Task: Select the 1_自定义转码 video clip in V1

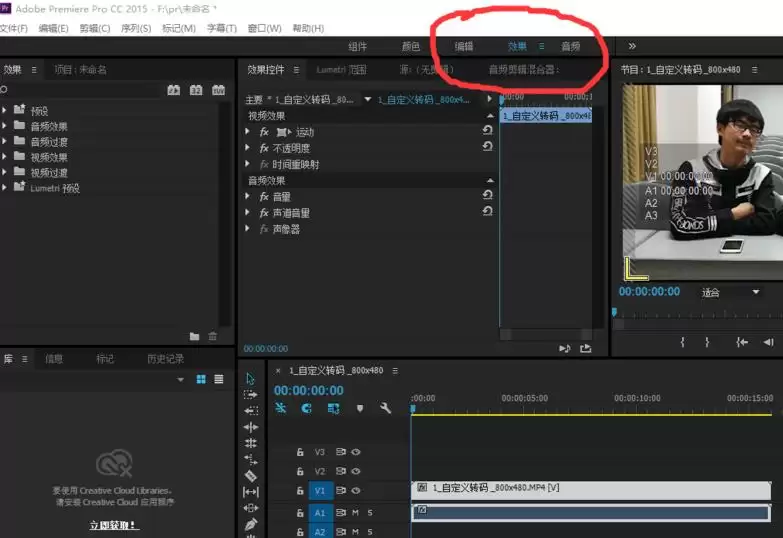Action: [590, 490]
